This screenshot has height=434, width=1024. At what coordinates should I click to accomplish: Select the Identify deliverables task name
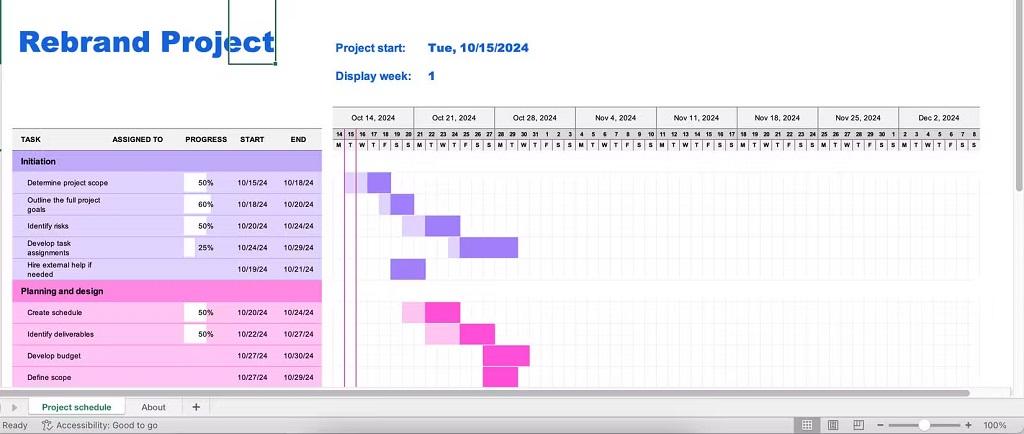point(61,334)
